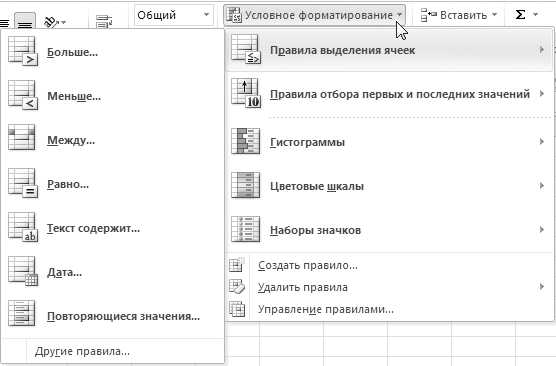Click the AutoSum sigma icon
This screenshot has width=556, height=366.
pos(520,15)
